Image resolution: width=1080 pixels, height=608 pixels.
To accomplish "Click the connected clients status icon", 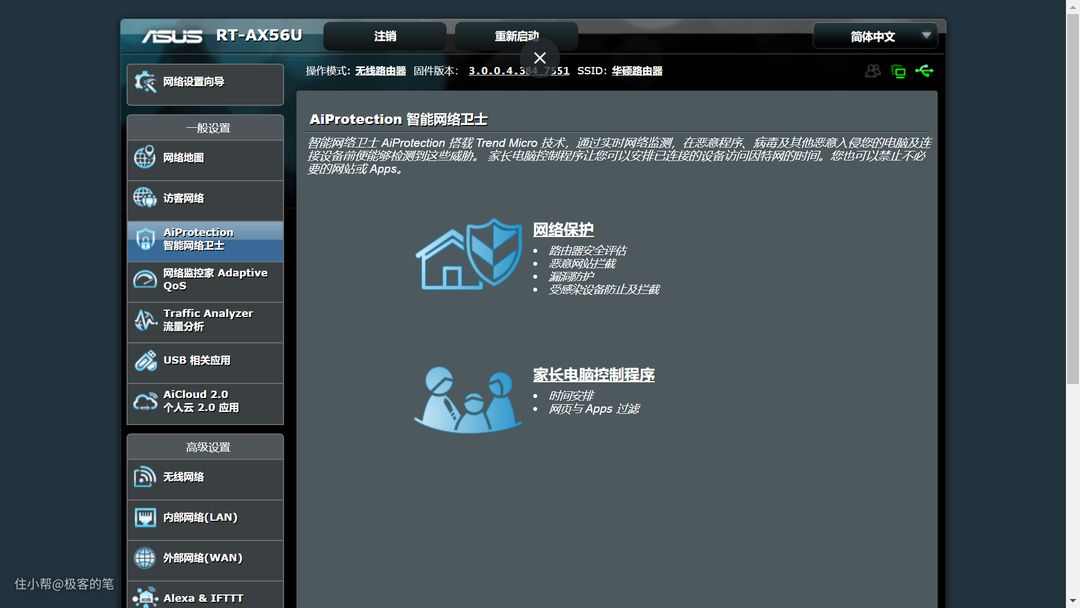I will 873,71.
